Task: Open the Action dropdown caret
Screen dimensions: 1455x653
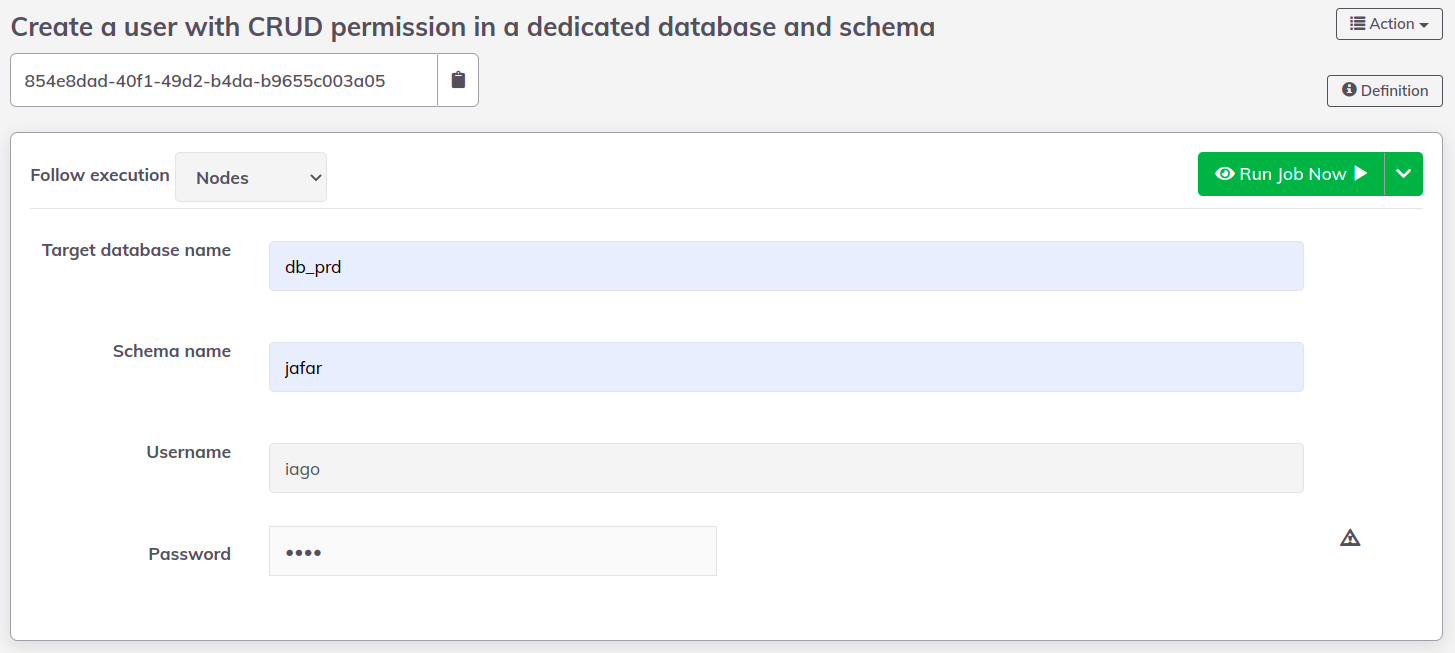Action: point(1424,24)
